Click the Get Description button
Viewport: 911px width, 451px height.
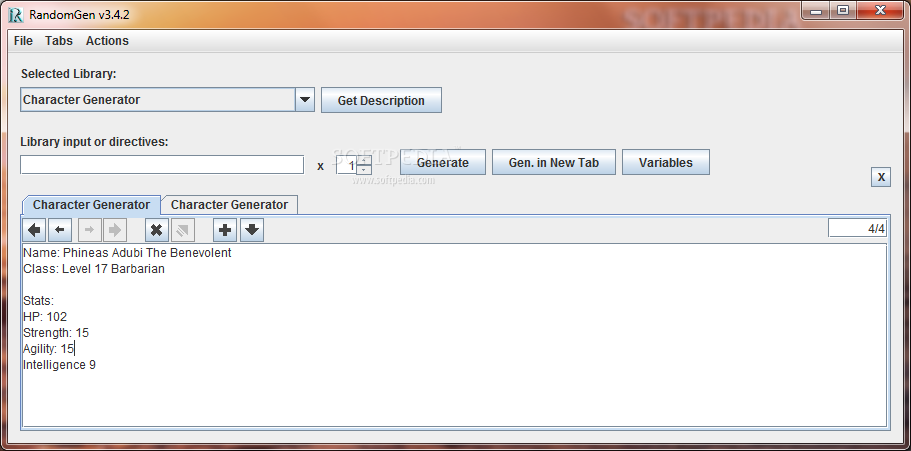pyautogui.click(x=381, y=101)
